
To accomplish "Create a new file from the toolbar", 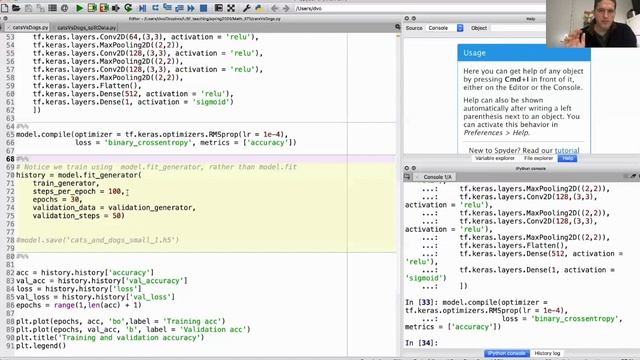I will (4, 8).
